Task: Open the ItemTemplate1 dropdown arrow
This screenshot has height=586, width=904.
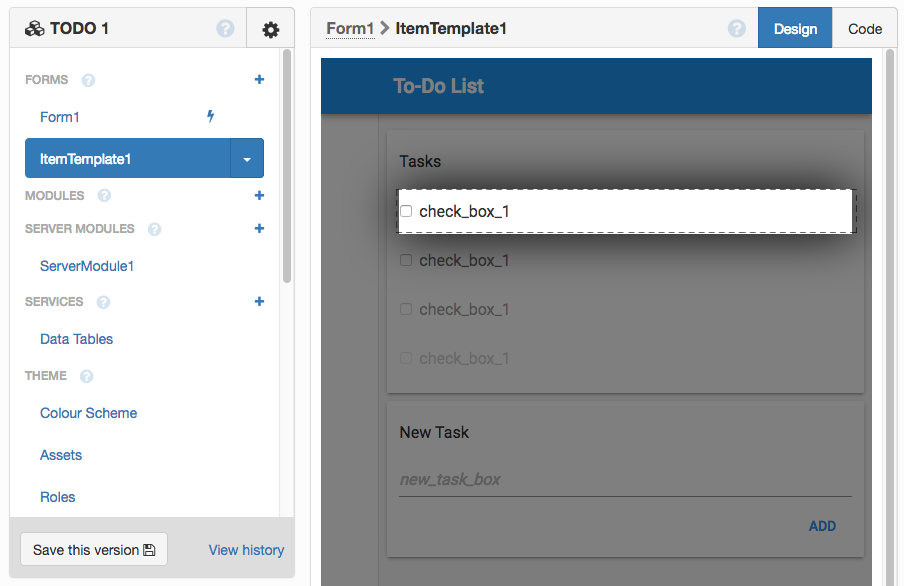Action: click(247, 159)
